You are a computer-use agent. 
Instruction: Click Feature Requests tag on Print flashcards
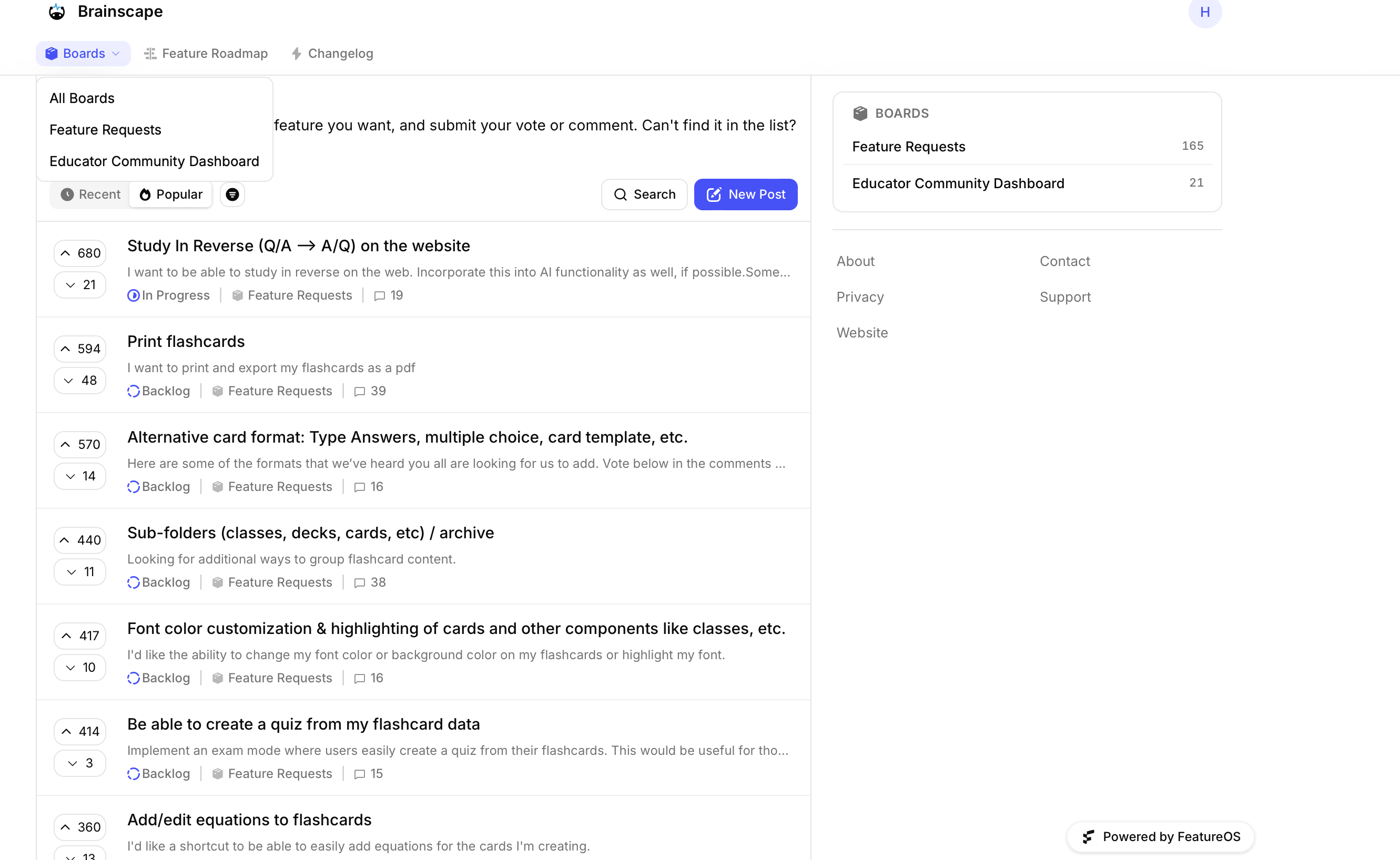(272, 391)
